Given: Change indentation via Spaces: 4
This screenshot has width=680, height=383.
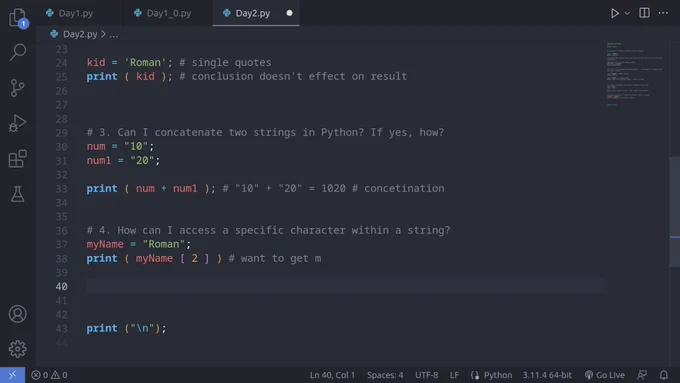Looking at the screenshot, I should click(x=385, y=375).
